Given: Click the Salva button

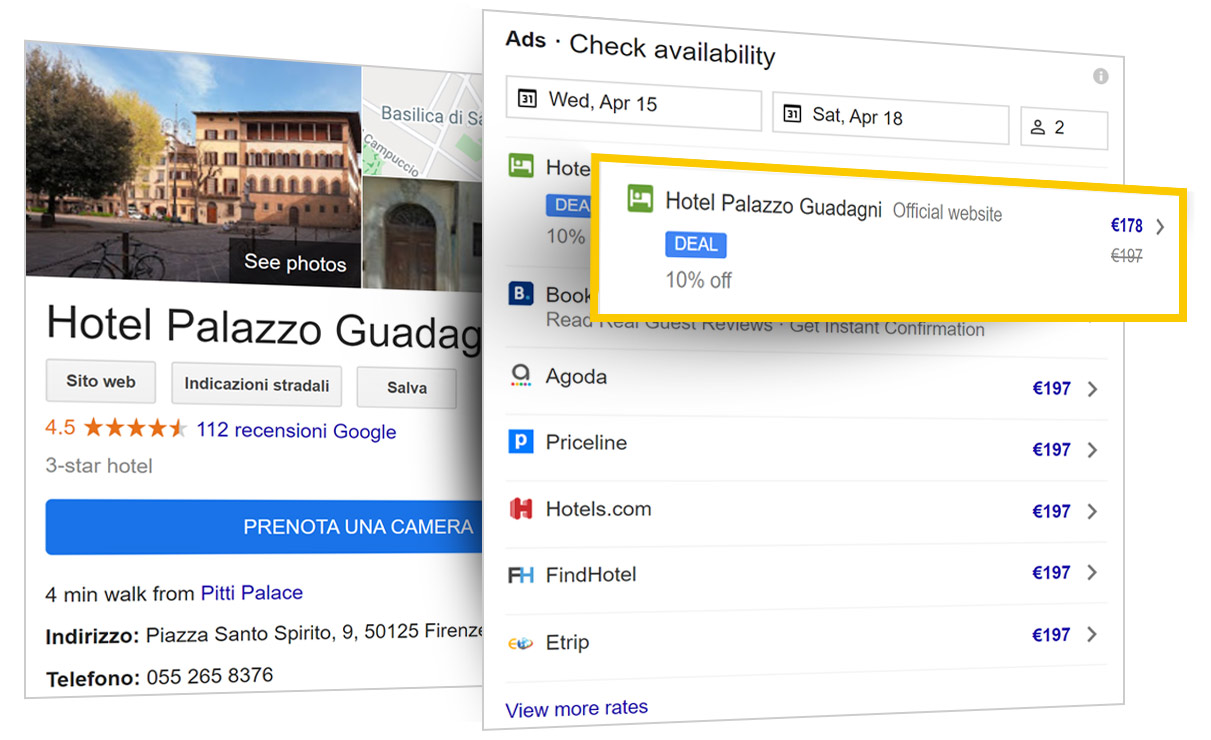Looking at the screenshot, I should click(406, 388).
